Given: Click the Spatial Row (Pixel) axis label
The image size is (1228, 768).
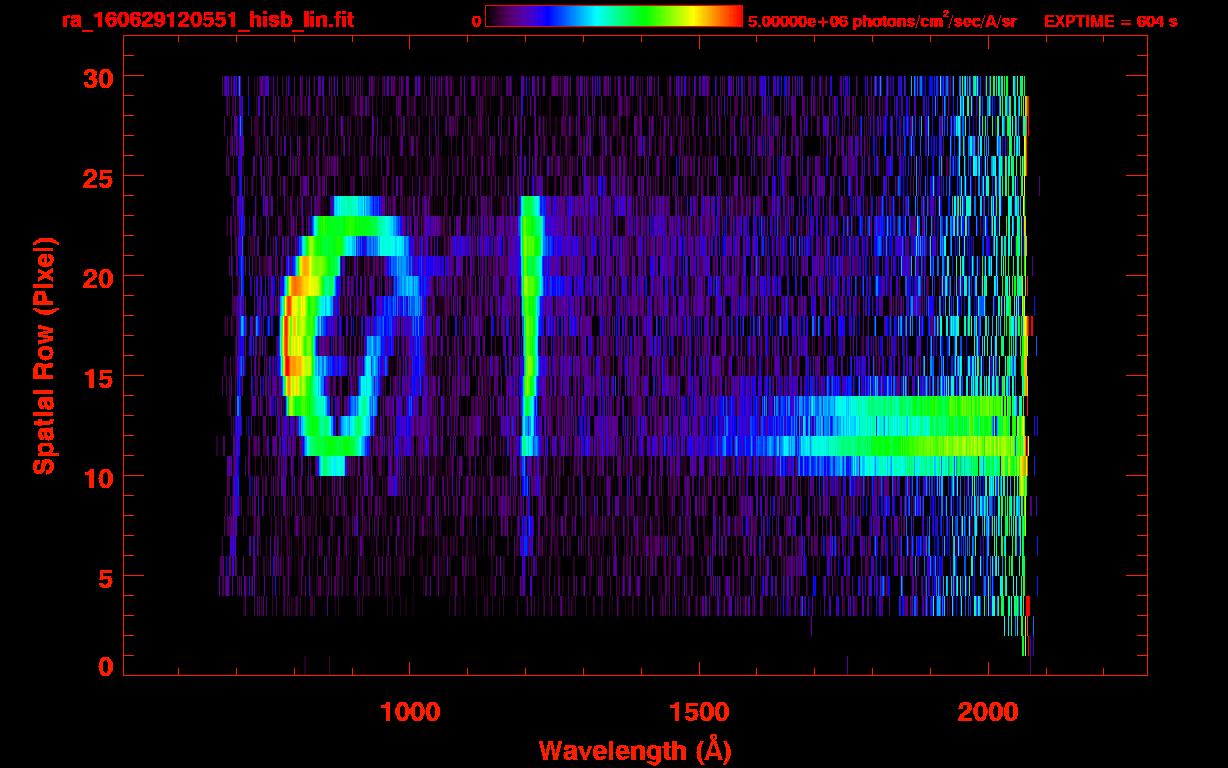Looking at the screenshot, I should coord(43,355).
